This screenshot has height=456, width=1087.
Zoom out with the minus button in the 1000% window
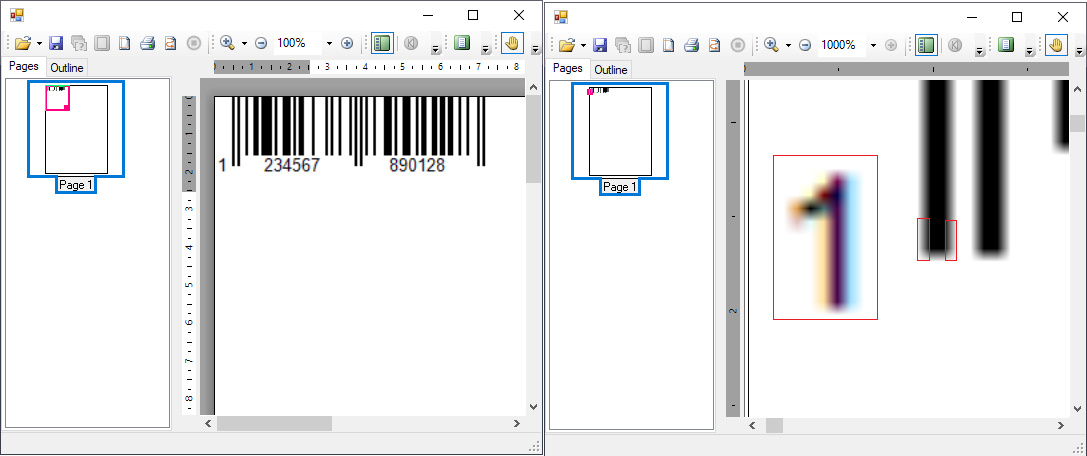(805, 45)
